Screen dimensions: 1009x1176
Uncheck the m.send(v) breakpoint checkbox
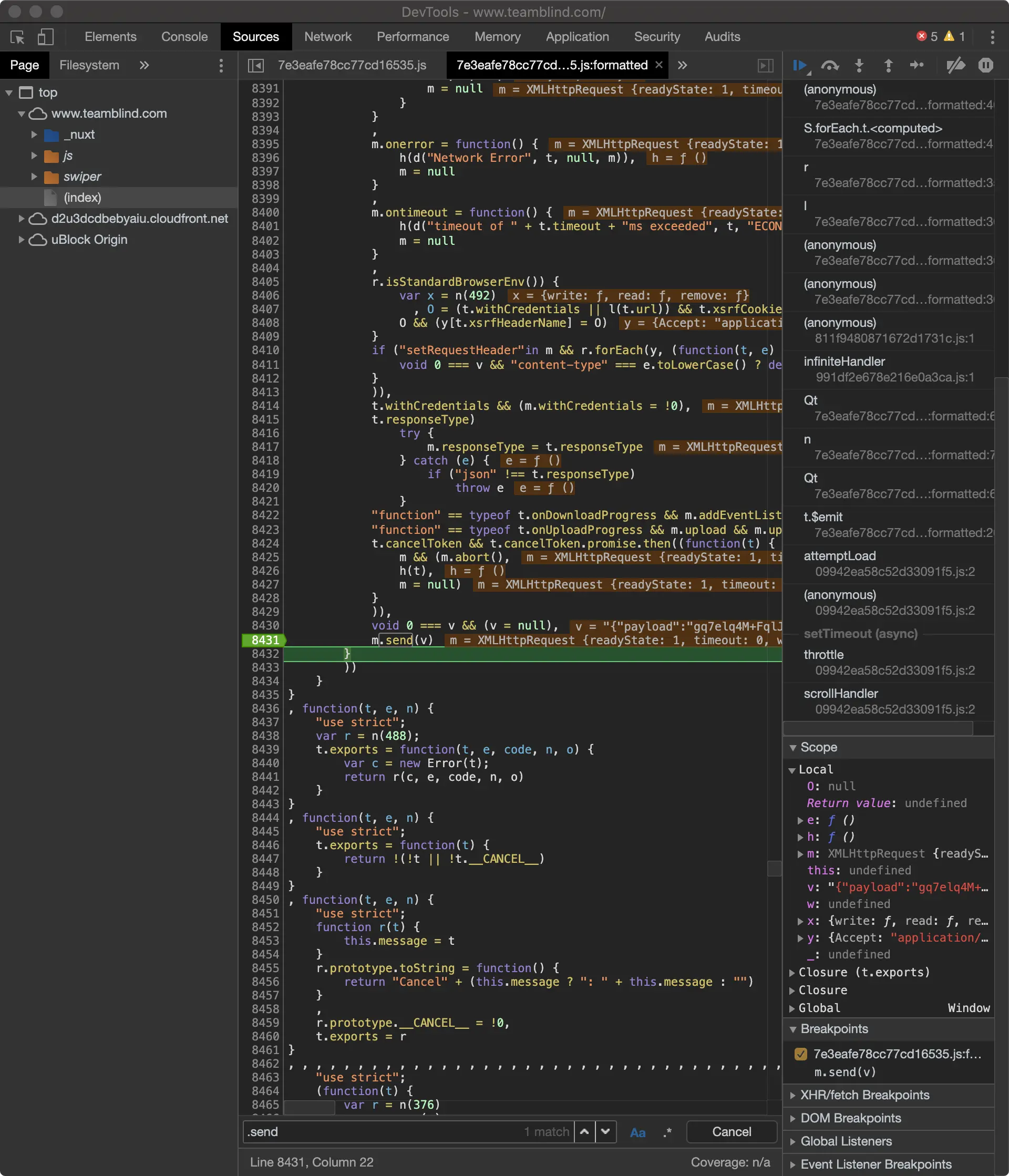(x=801, y=1054)
